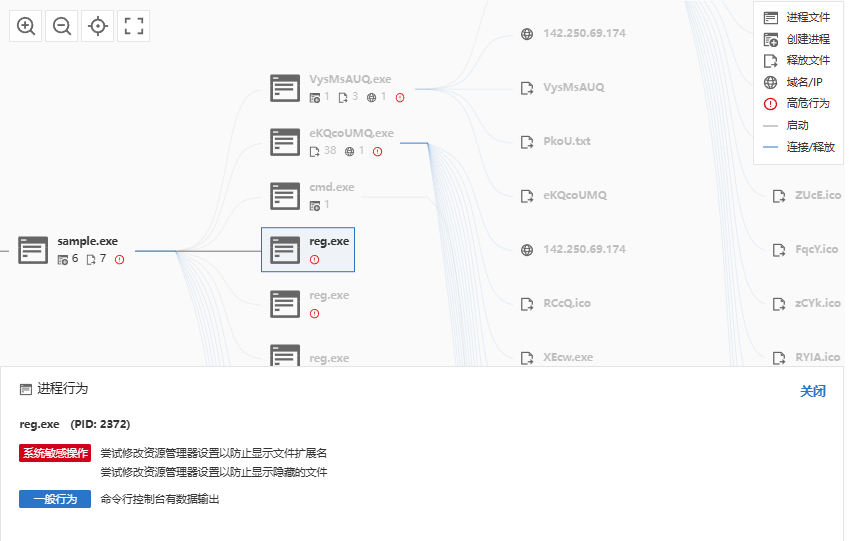Click legend entry 创建进程
Image resolution: width=863 pixels, height=541 pixels.
[796, 39]
